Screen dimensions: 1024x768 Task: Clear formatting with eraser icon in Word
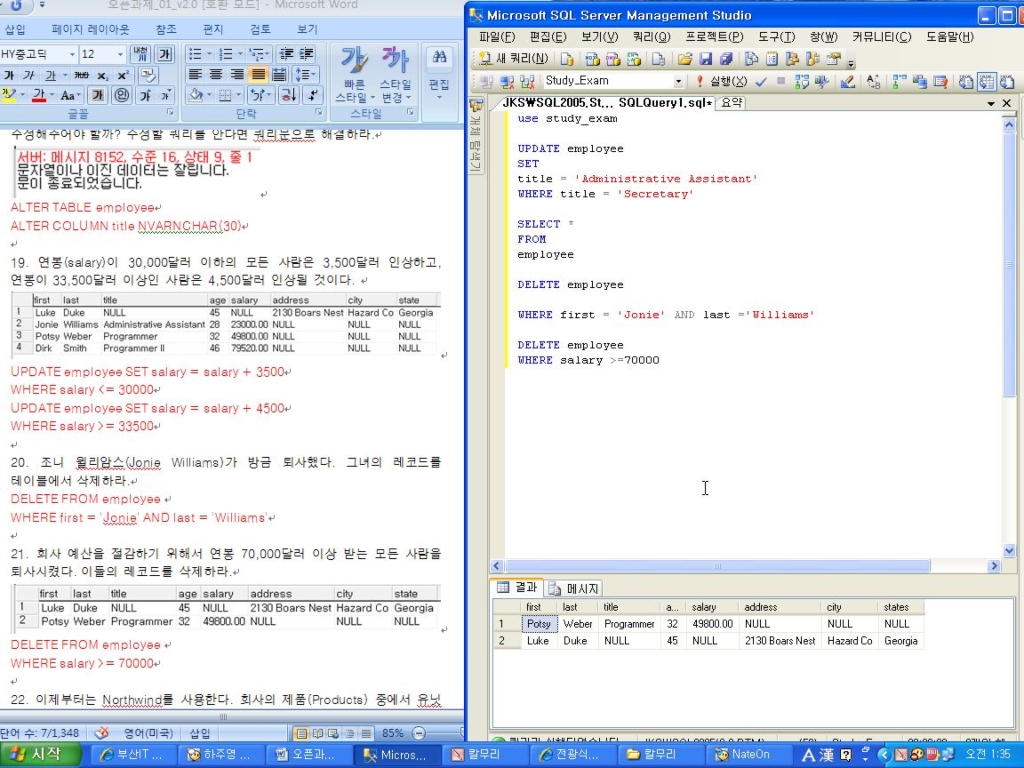(149, 75)
